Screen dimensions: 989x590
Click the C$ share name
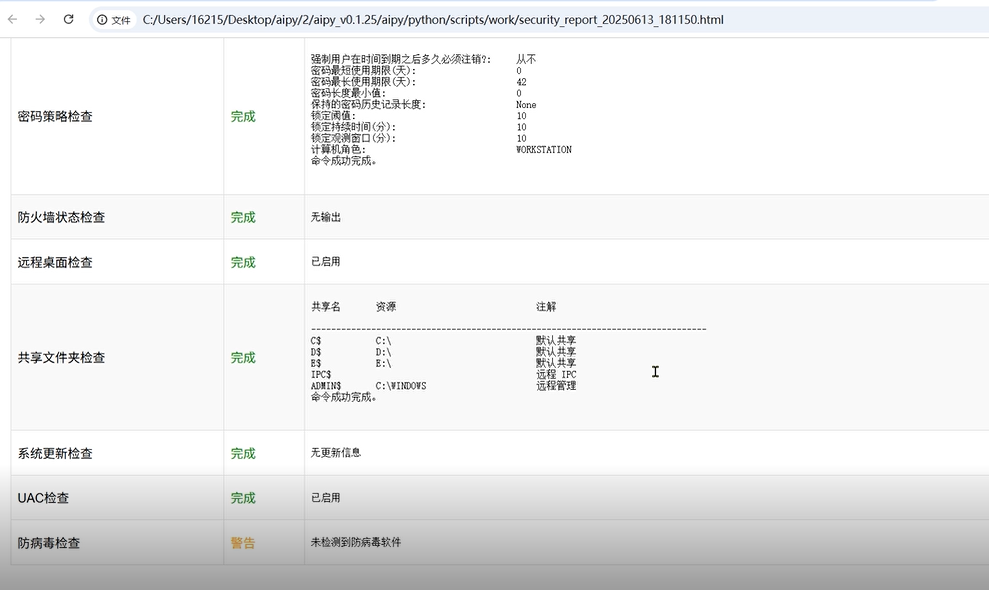coord(316,341)
